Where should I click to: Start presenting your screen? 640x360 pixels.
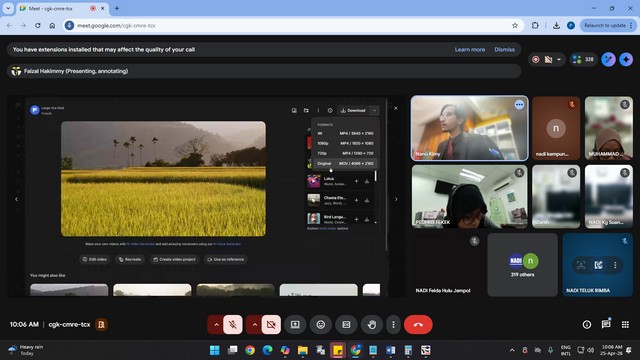click(x=295, y=325)
